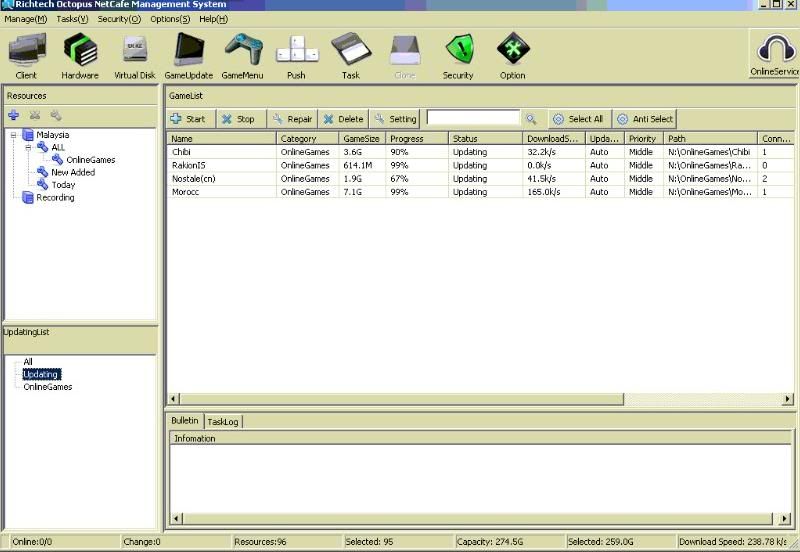Image resolution: width=800 pixels, height=552 pixels.
Task: Open the GameMenu gamepad icon
Action: 242,50
